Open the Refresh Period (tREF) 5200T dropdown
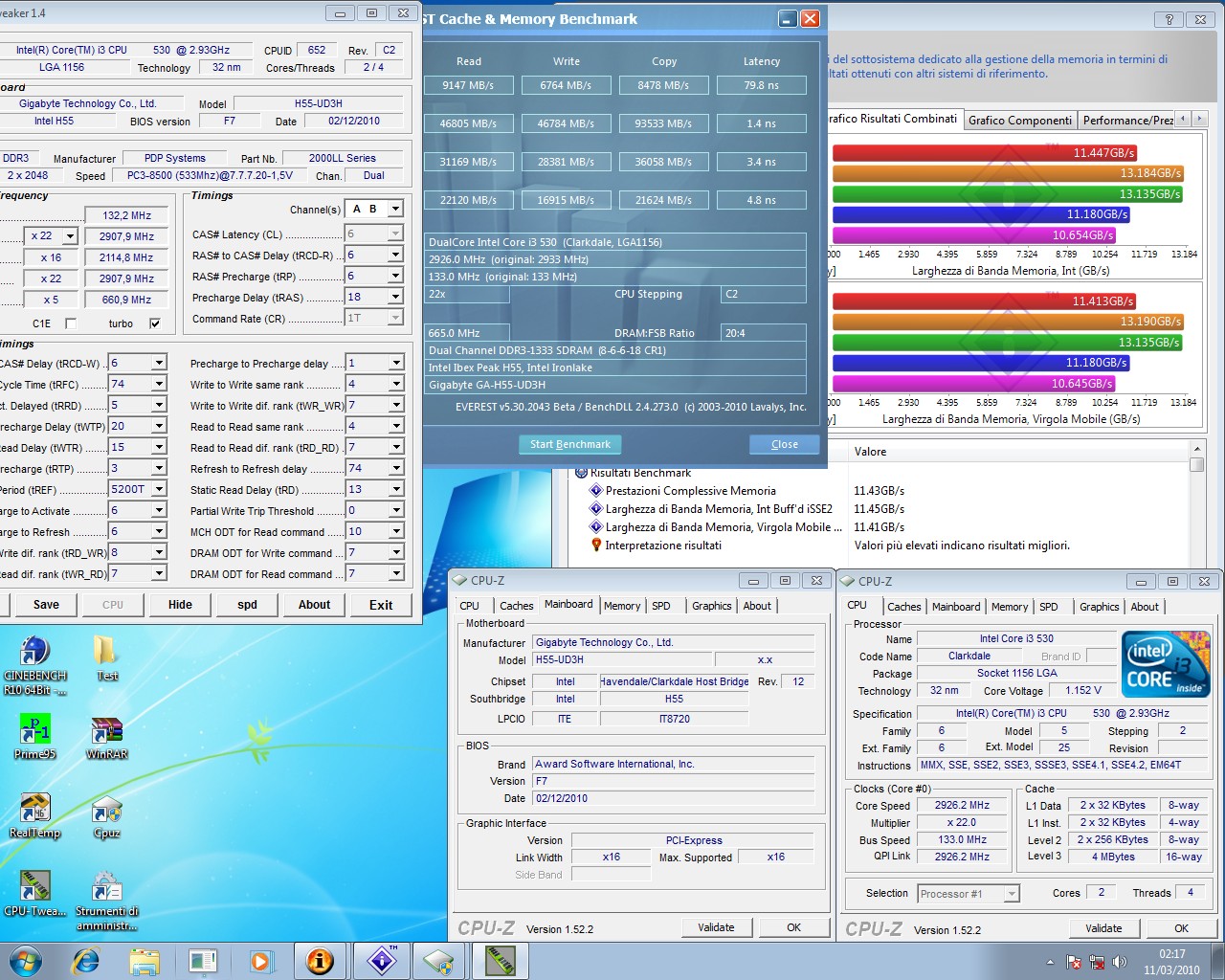The image size is (1225, 980). [x=159, y=489]
